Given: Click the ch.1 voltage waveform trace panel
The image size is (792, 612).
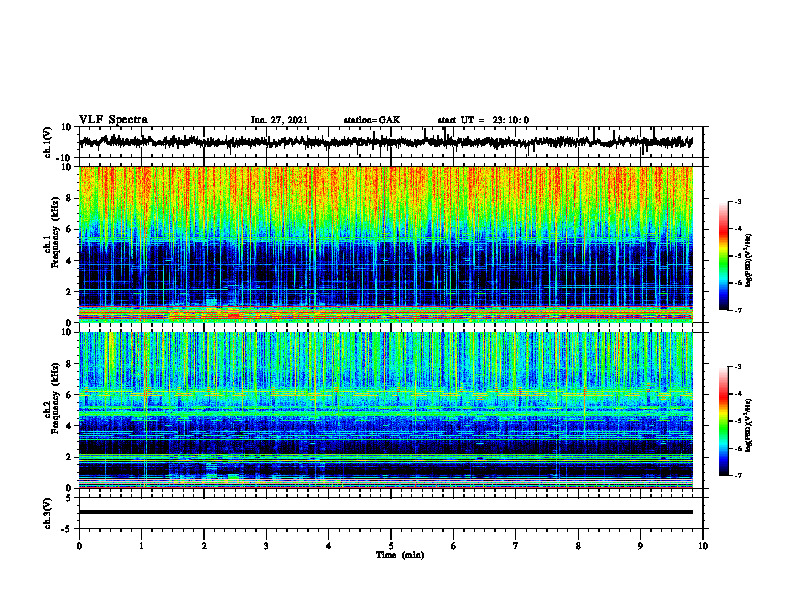Looking at the screenshot, I should coord(390,142).
